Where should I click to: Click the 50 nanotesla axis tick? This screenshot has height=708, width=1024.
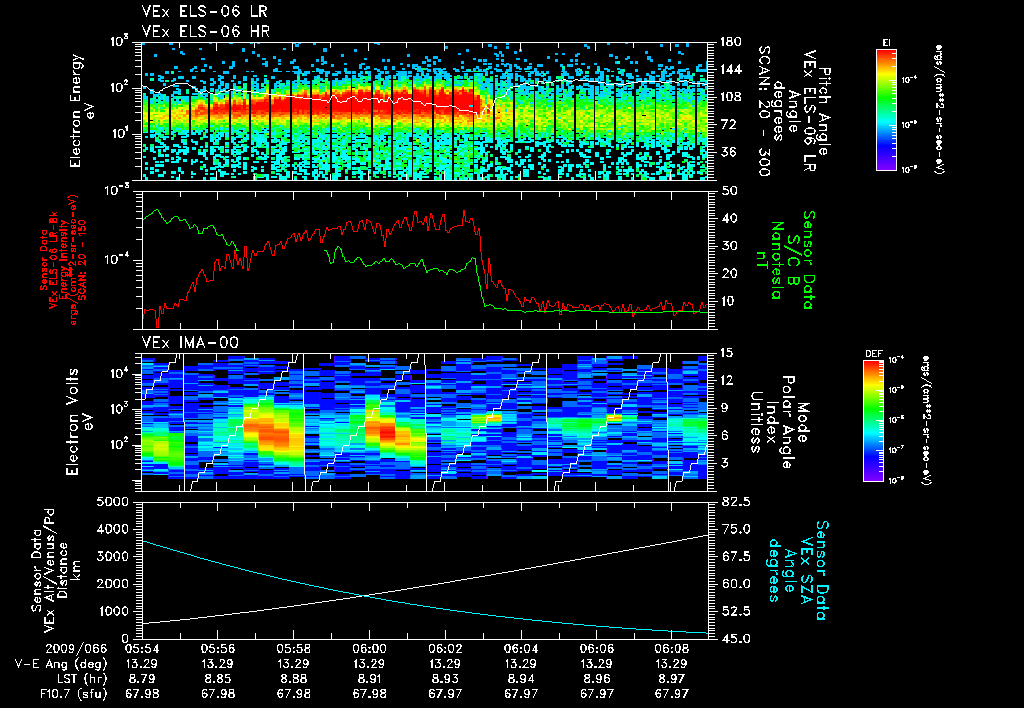point(729,191)
